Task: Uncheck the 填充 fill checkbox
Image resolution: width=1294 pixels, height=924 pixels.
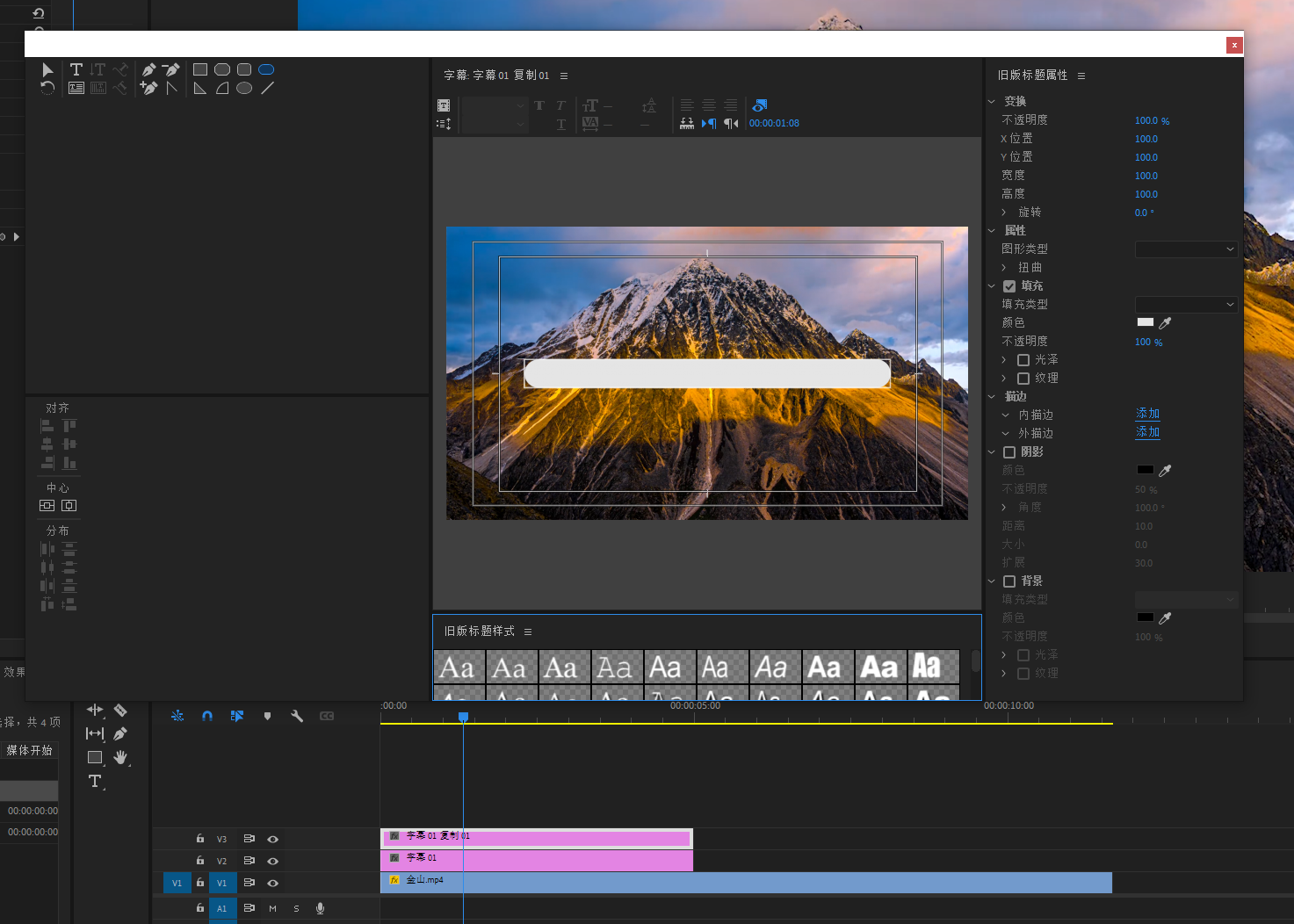Action: coord(1009,286)
